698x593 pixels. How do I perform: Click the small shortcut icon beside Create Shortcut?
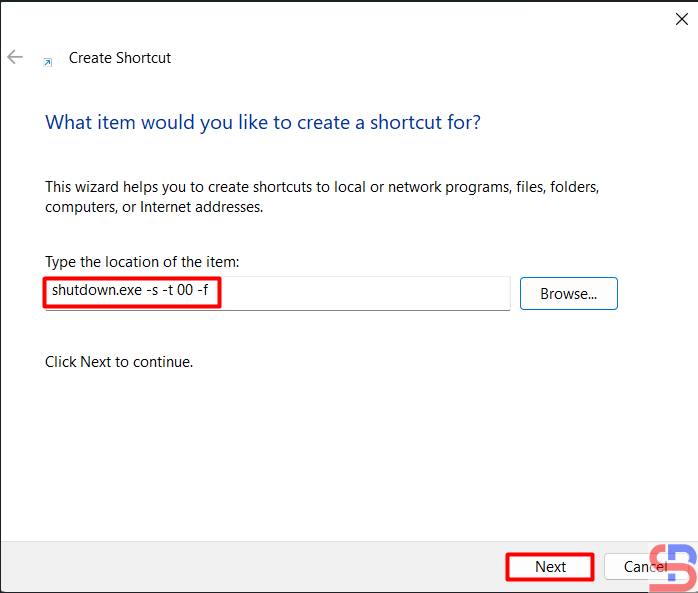pyautogui.click(x=47, y=61)
